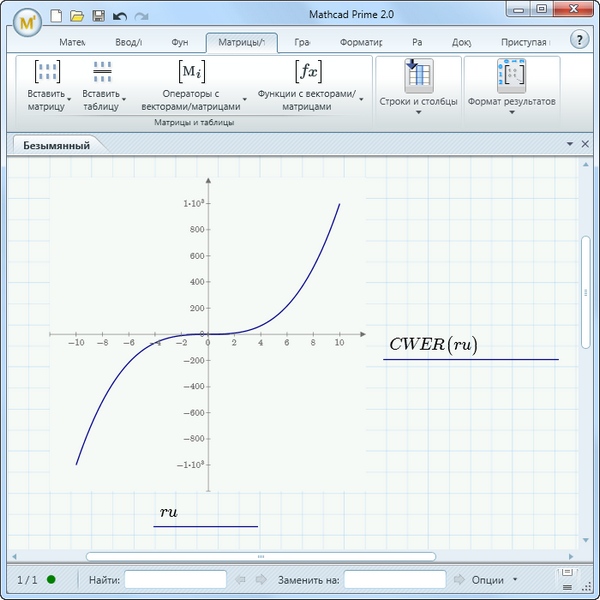The image size is (600, 600).
Task: Switch to the Ввод/вывод ribbon tab
Action: tap(126, 43)
